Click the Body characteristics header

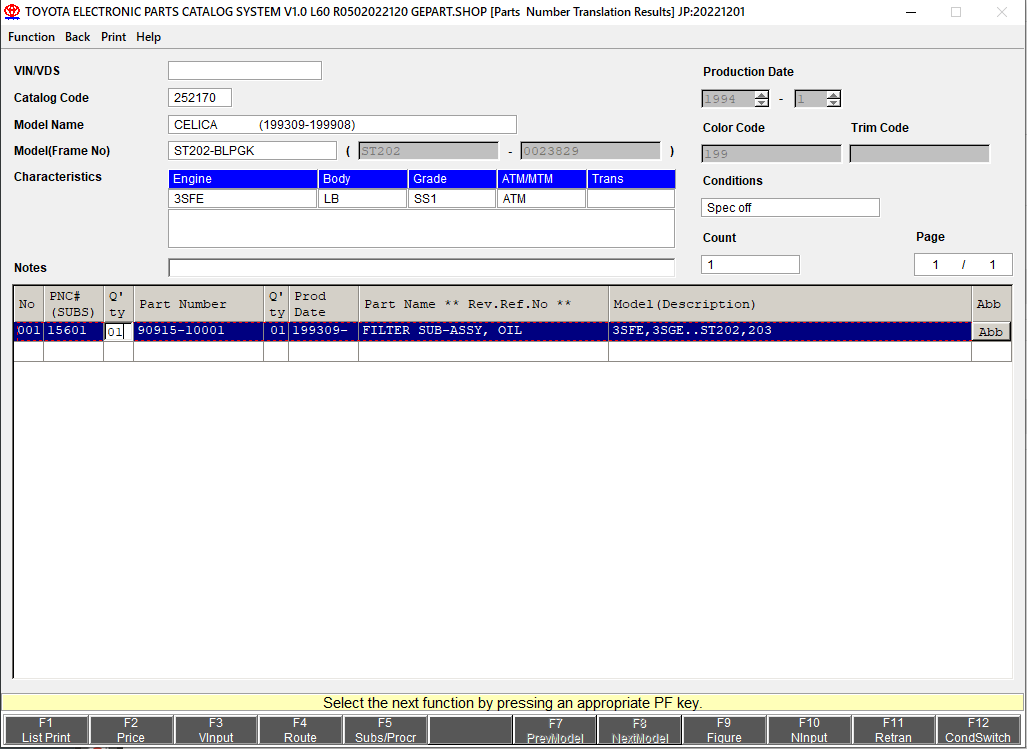363,179
